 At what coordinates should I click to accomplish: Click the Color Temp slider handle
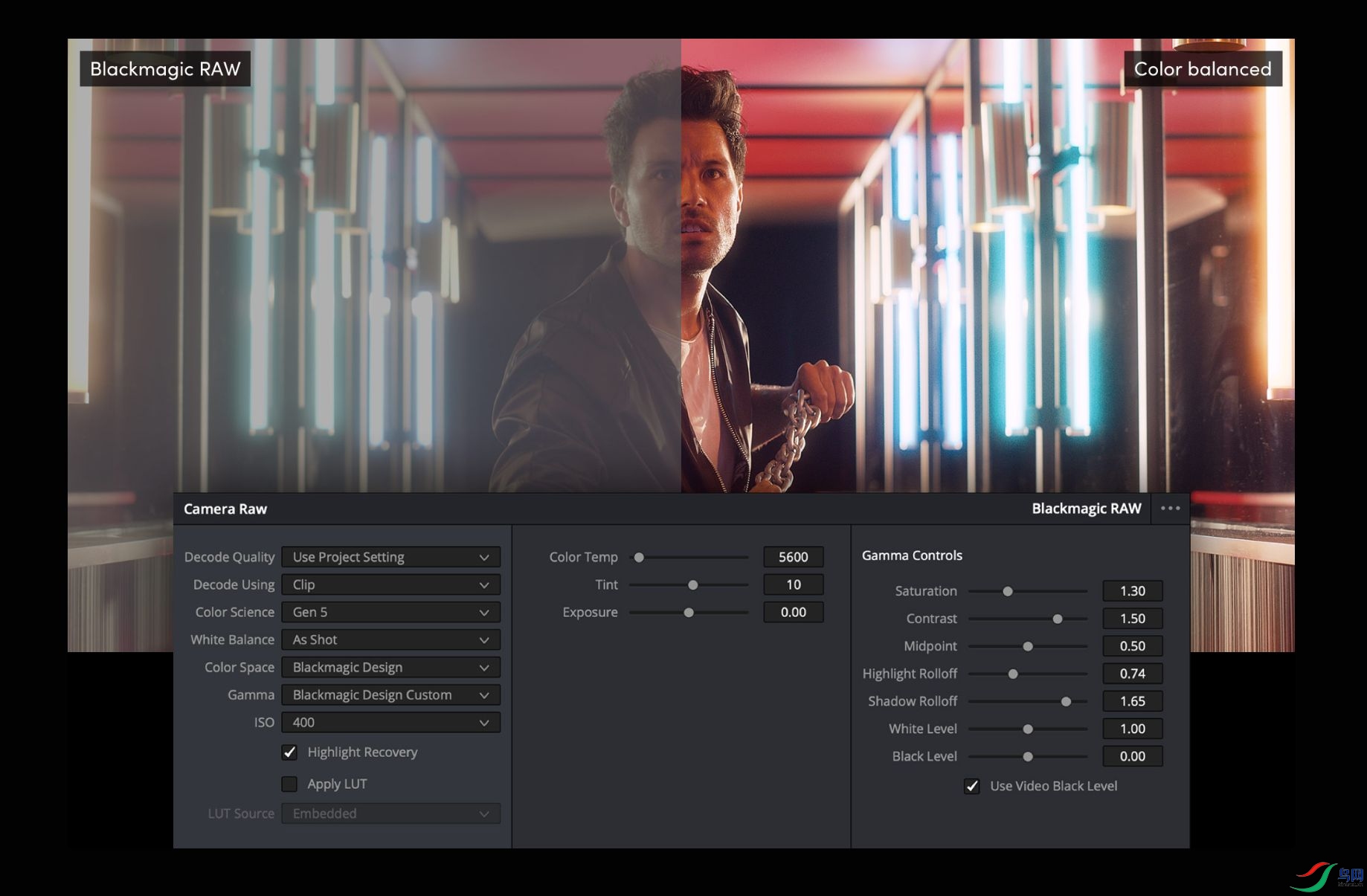(639, 557)
